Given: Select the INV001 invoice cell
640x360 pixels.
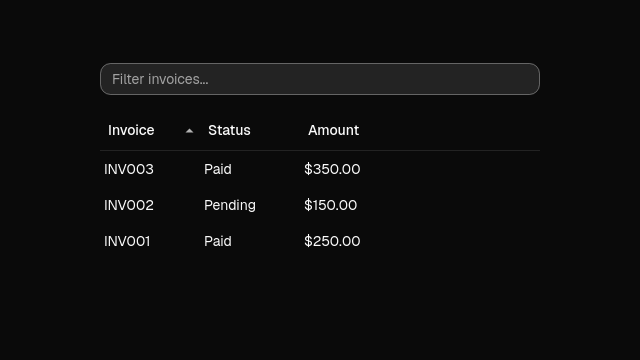Looking at the screenshot, I should (x=127, y=241).
